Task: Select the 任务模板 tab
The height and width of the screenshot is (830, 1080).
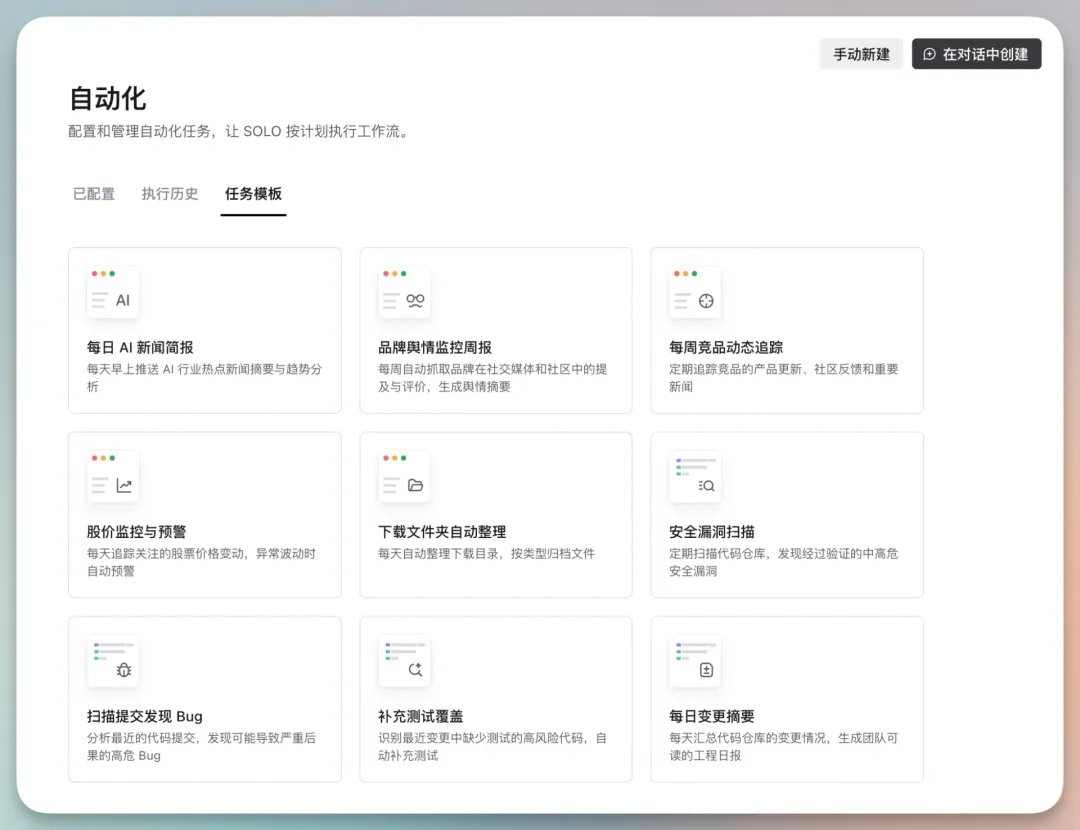Action: click(x=253, y=194)
